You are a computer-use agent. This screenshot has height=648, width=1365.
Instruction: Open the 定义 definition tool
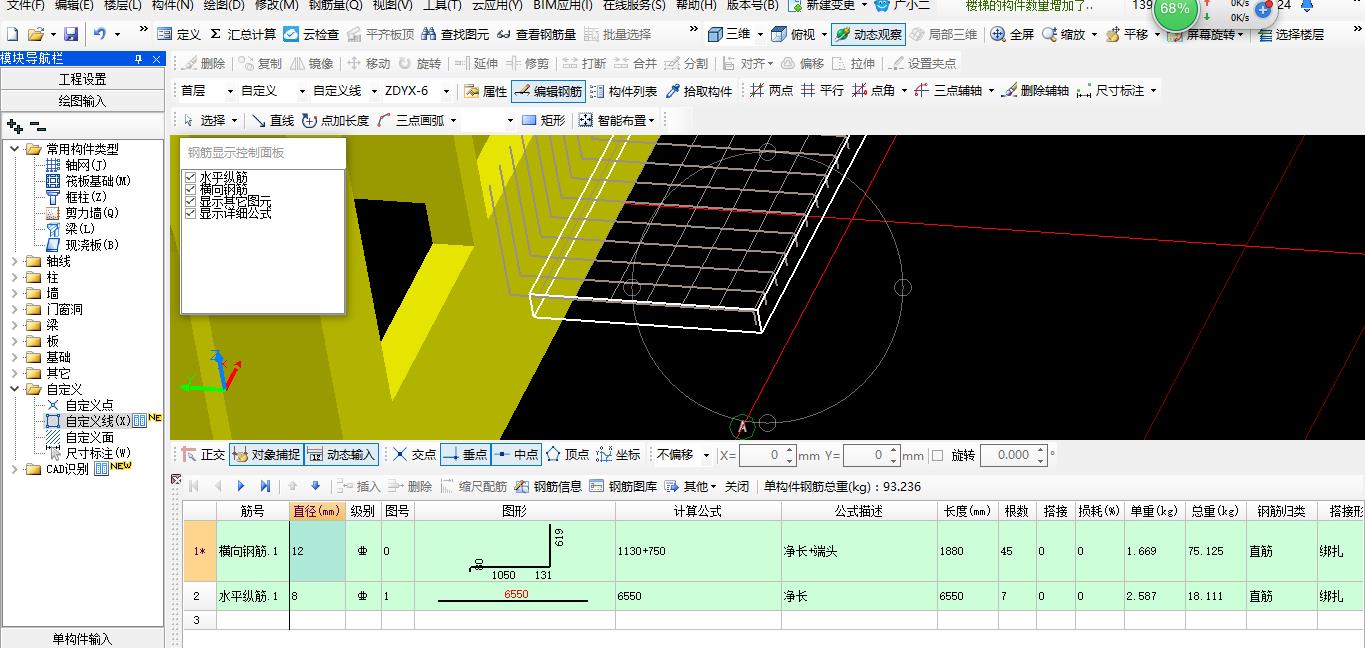click(x=179, y=34)
